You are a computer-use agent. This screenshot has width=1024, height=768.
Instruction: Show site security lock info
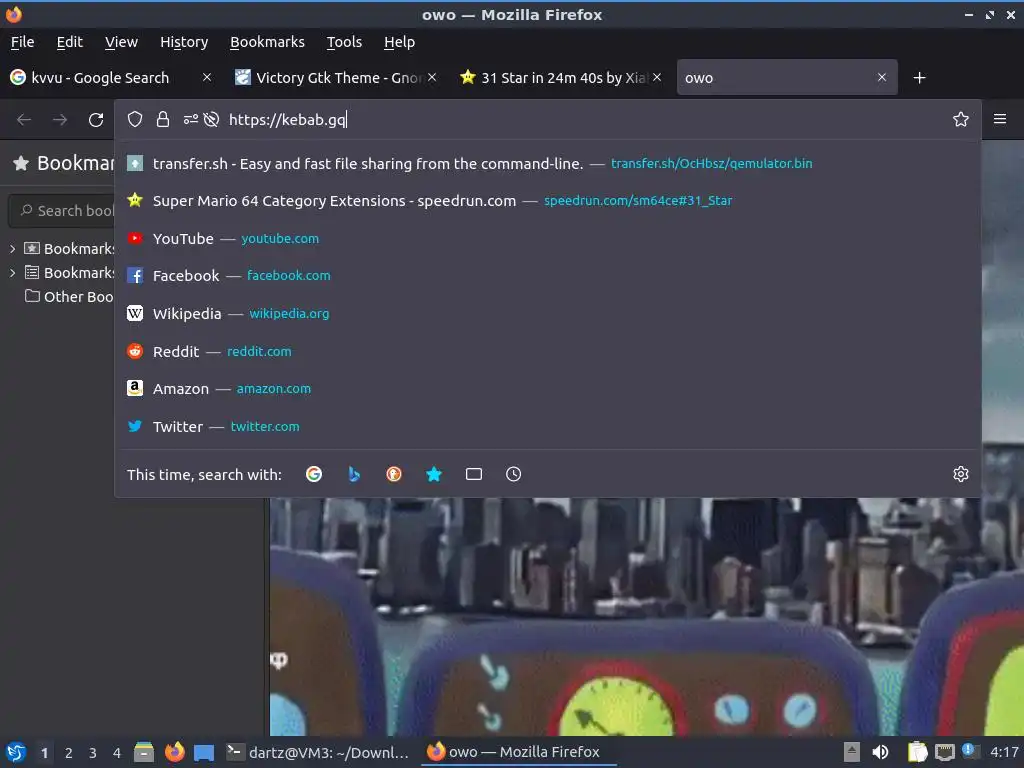coord(163,120)
